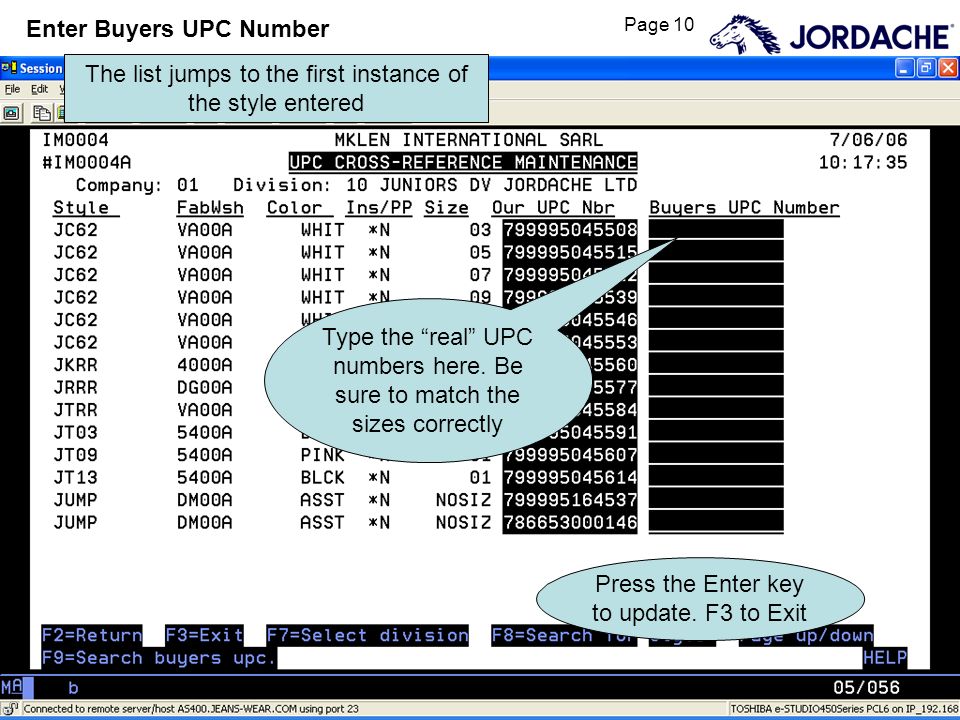
Task: Click Buyers UPC field in JTRR row
Action: (x=716, y=410)
